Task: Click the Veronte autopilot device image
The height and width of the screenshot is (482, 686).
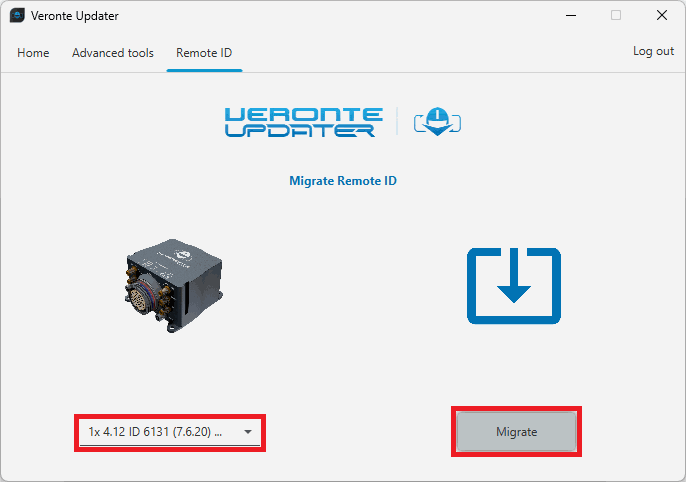Action: coord(174,286)
